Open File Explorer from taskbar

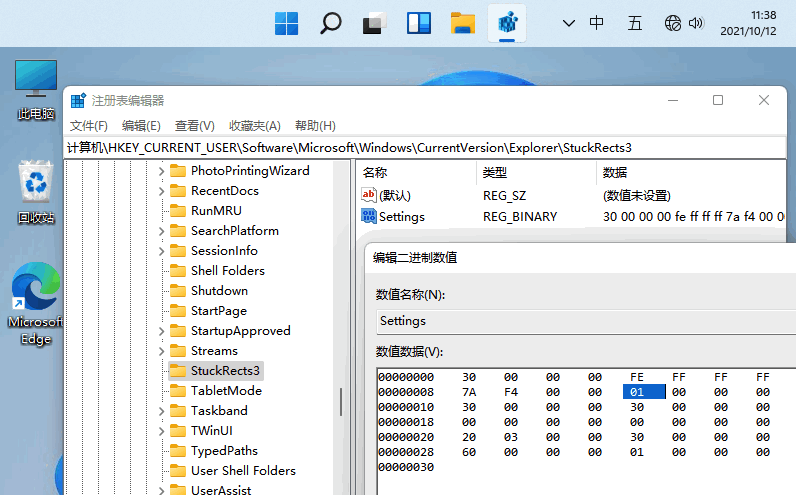pos(463,23)
